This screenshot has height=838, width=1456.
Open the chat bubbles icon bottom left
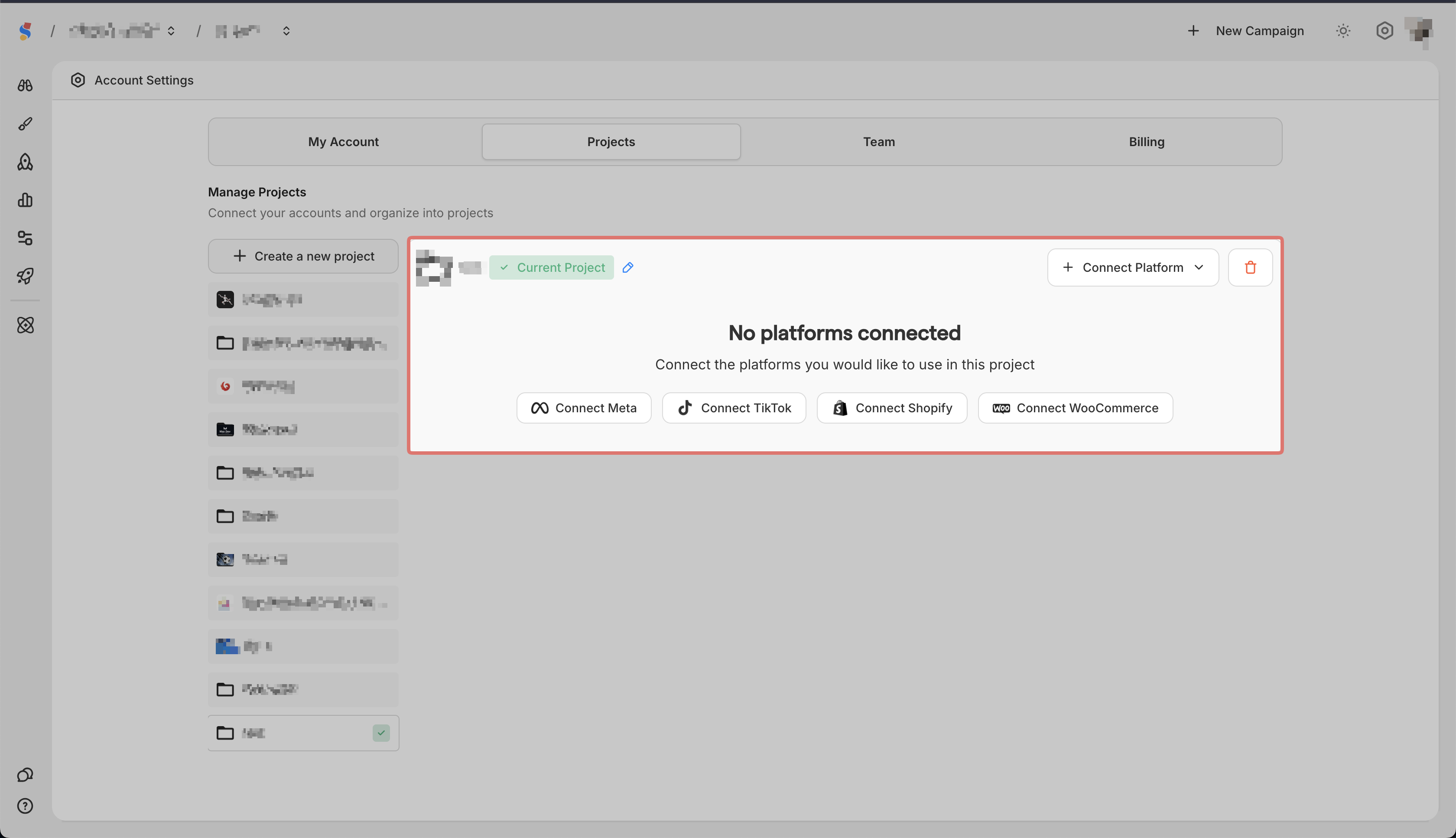(x=25, y=775)
